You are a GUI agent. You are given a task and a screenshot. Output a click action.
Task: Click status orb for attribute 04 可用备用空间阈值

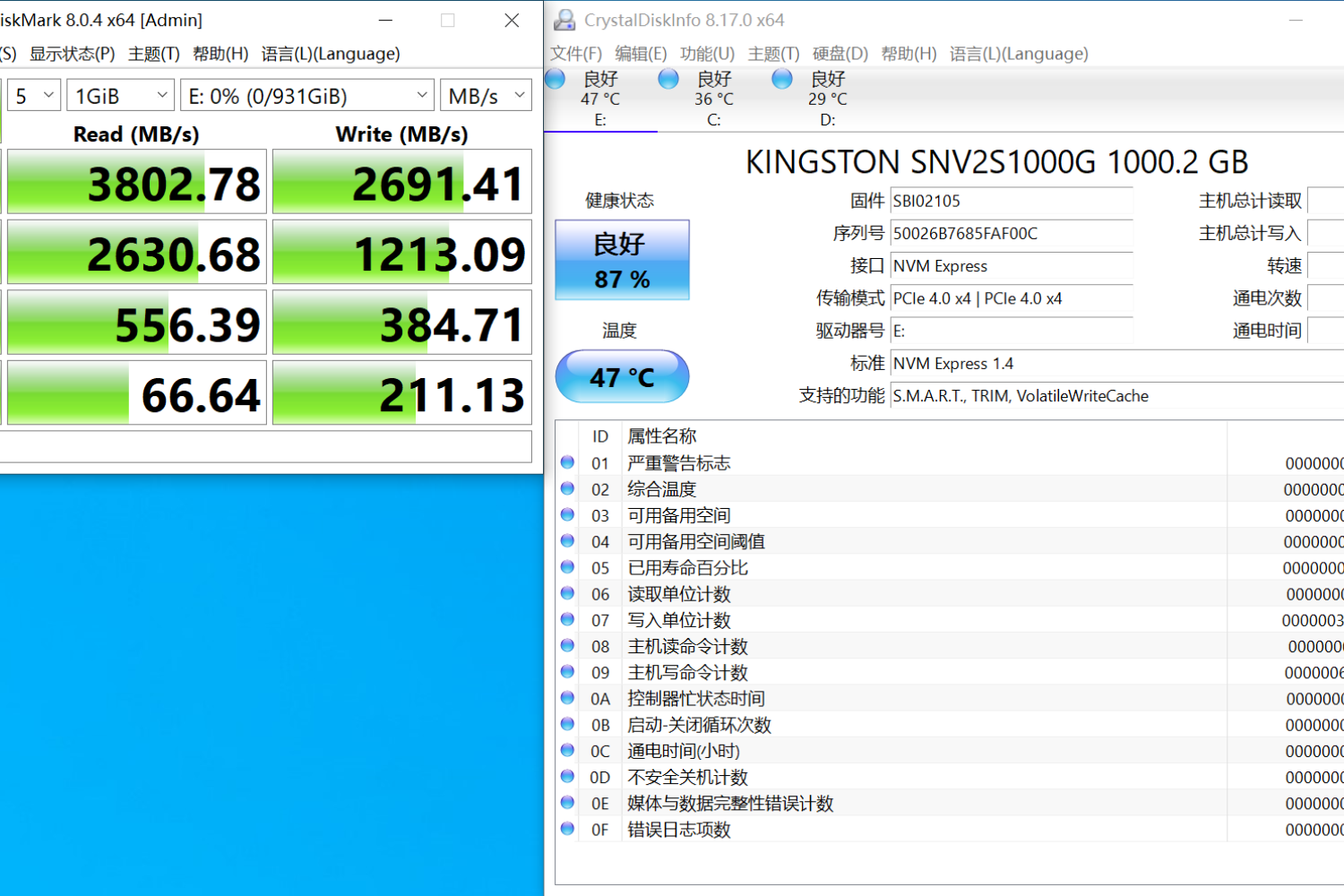tap(567, 540)
